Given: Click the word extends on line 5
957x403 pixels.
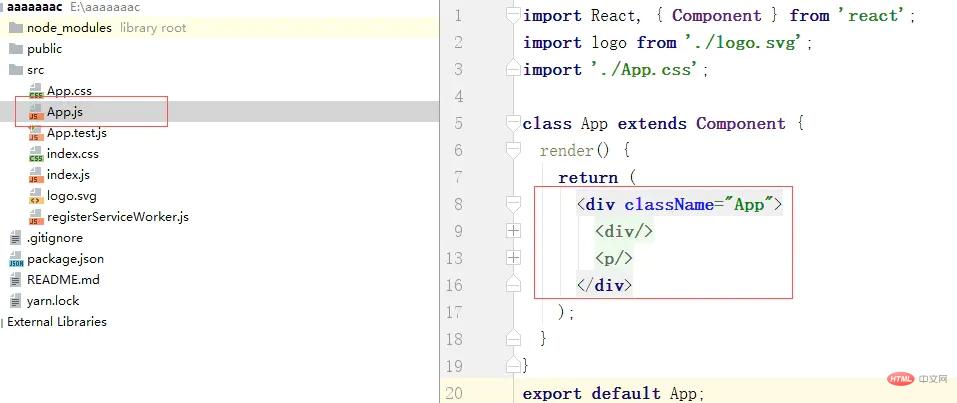Looking at the screenshot, I should pyautogui.click(x=652, y=123).
